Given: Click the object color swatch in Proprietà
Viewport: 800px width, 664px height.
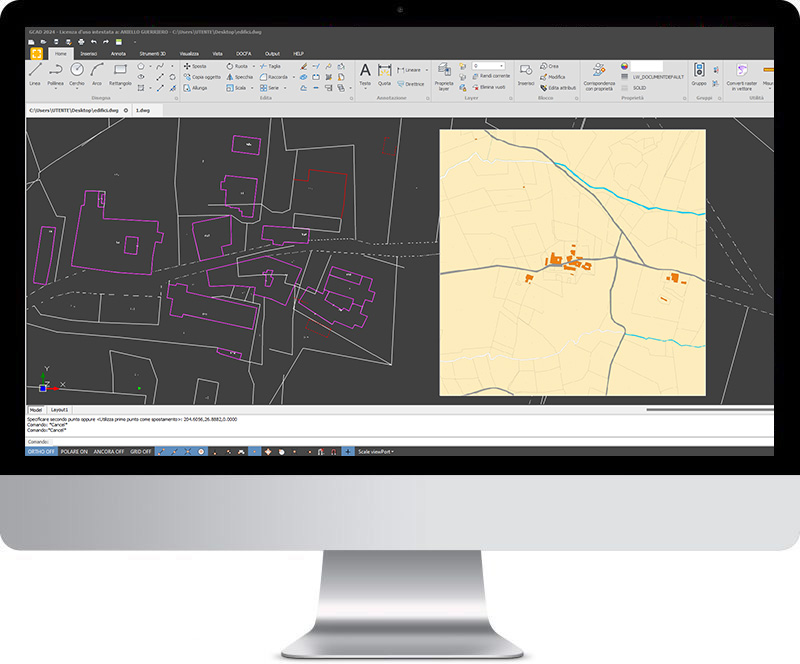Looking at the screenshot, I should click(x=622, y=67).
